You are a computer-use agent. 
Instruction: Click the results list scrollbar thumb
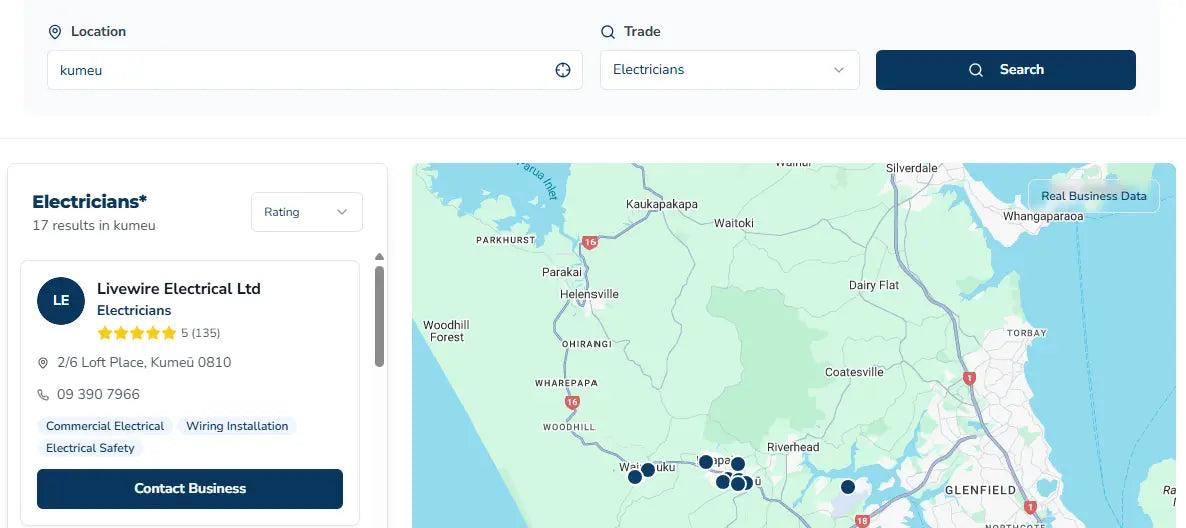[x=379, y=315]
